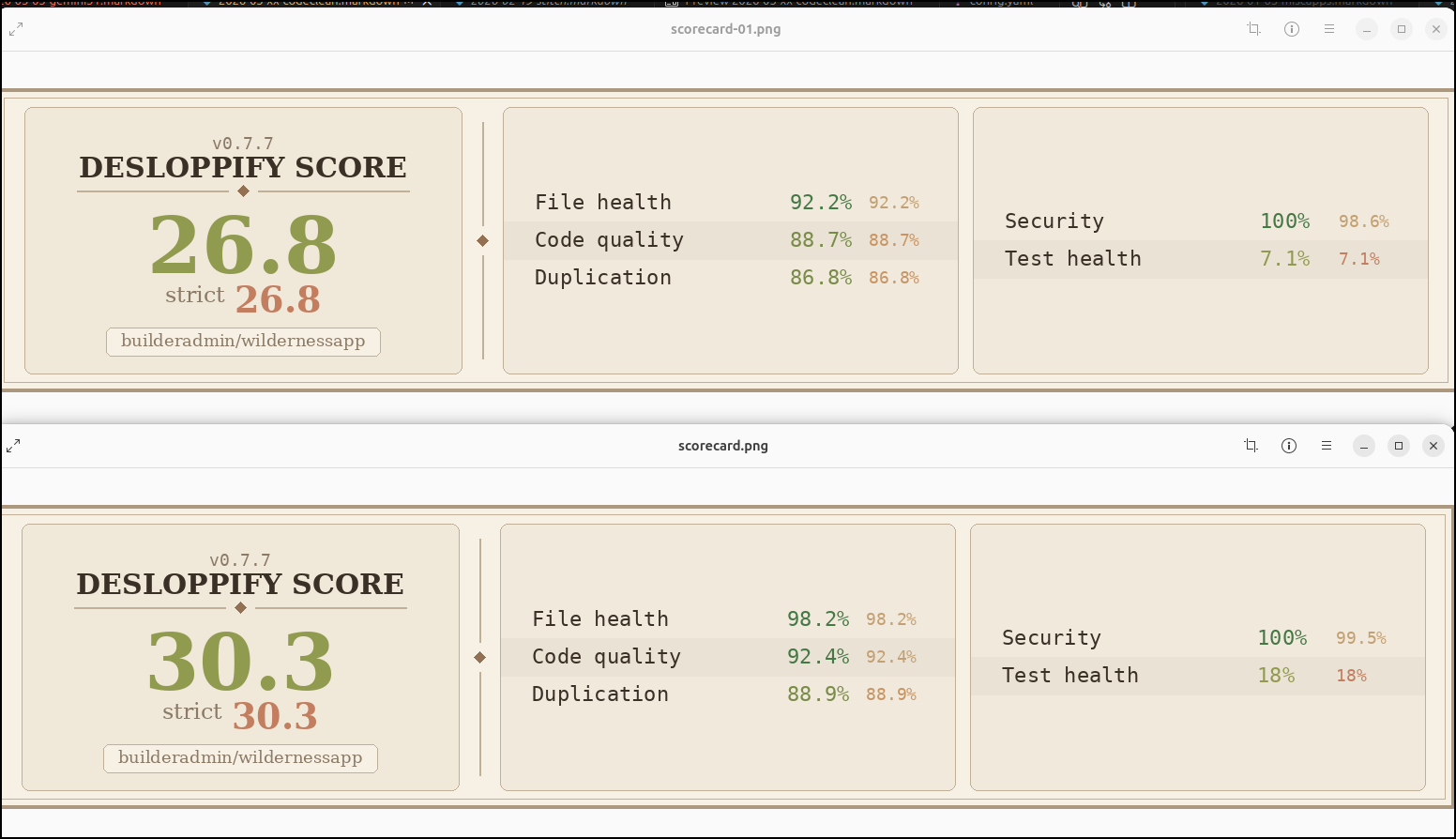The height and width of the screenshot is (839, 1456).
Task: Open main menu of scorecard-01.png window
Action: tap(1329, 29)
